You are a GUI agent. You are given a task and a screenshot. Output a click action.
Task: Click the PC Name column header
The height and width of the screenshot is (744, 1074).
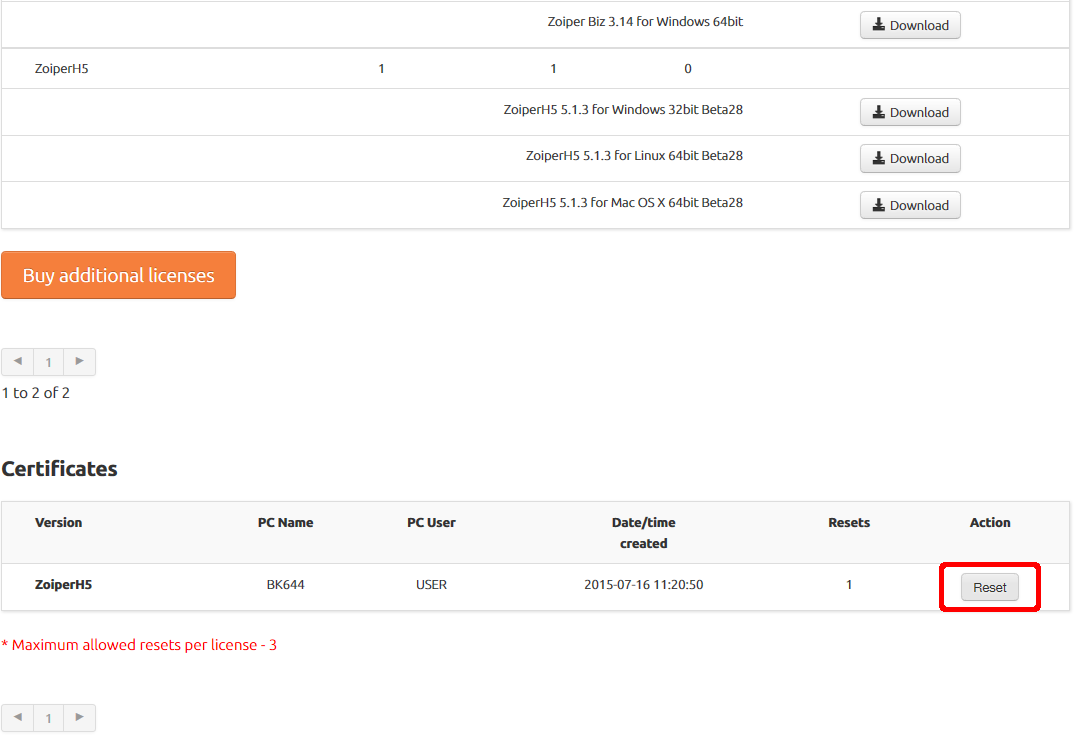pyautogui.click(x=285, y=522)
